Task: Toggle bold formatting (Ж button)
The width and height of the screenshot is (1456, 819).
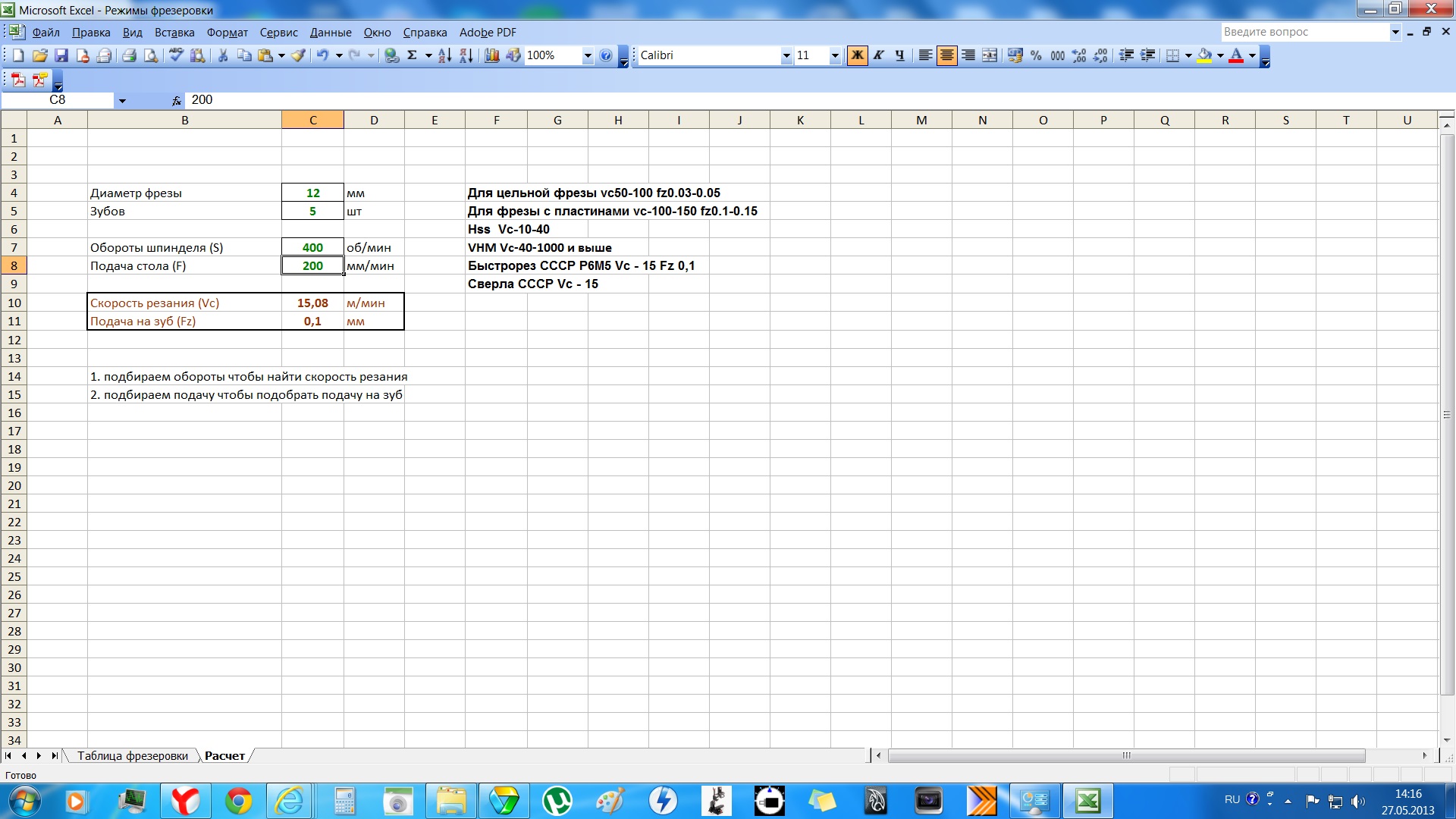Action: coord(857,55)
